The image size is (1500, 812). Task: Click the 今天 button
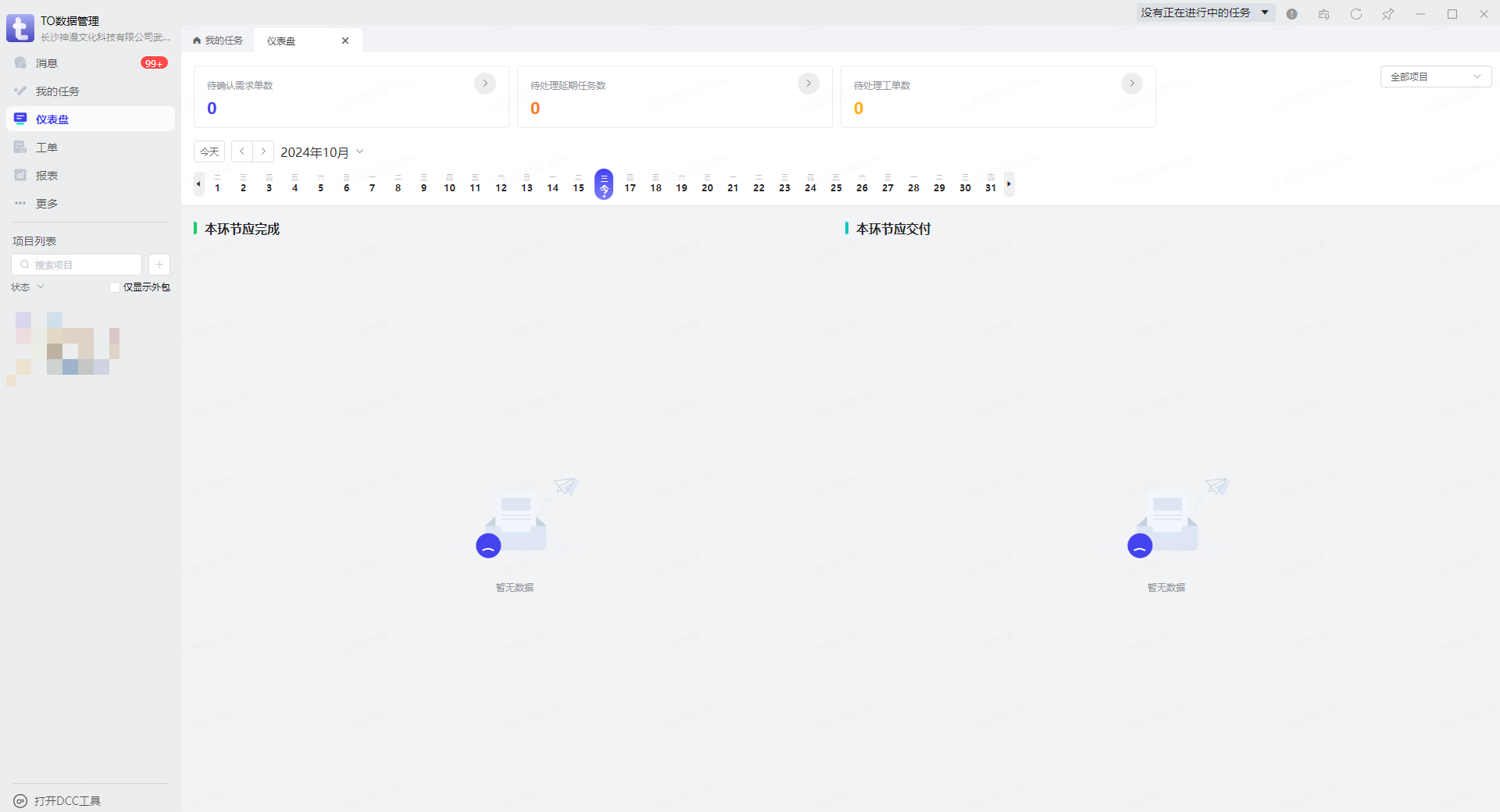click(x=209, y=151)
